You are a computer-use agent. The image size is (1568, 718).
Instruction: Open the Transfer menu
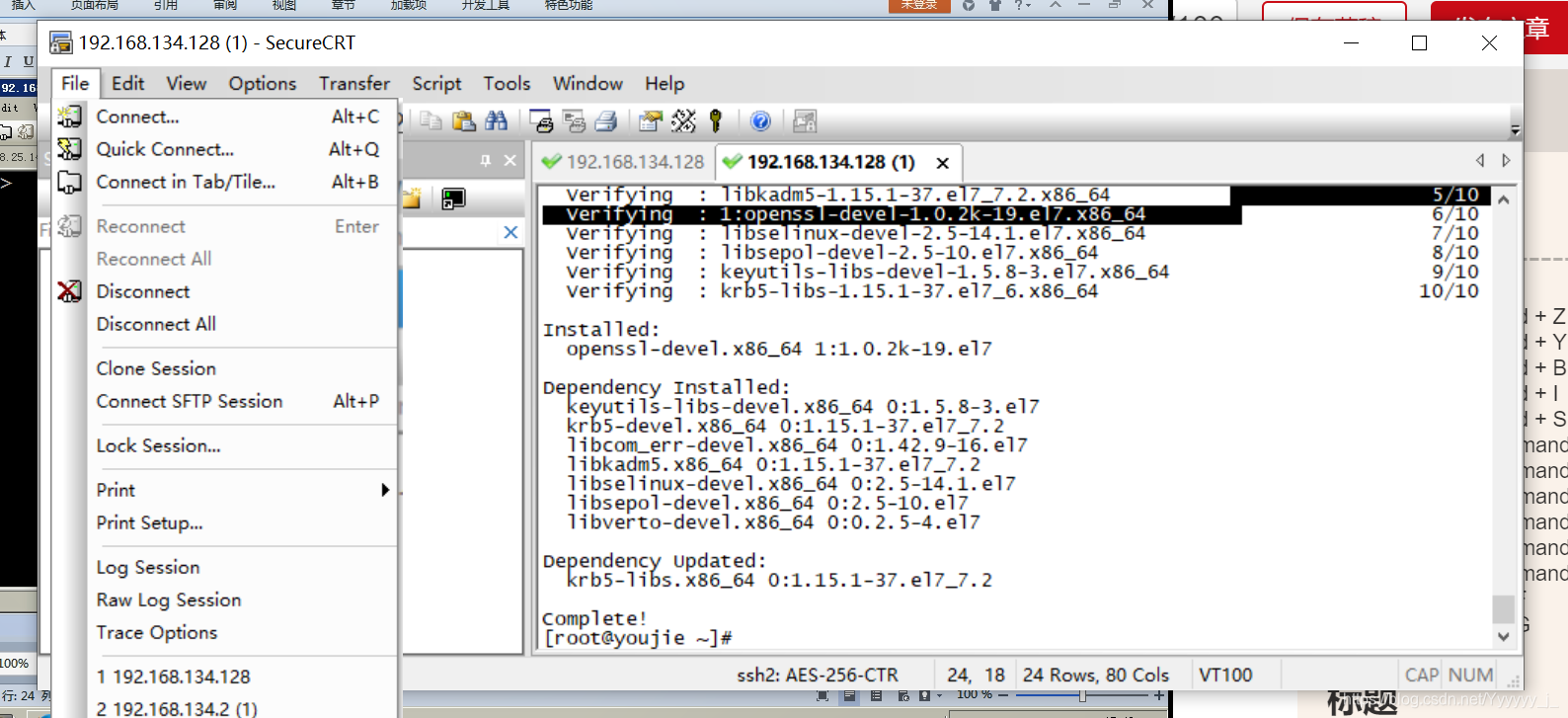click(354, 84)
